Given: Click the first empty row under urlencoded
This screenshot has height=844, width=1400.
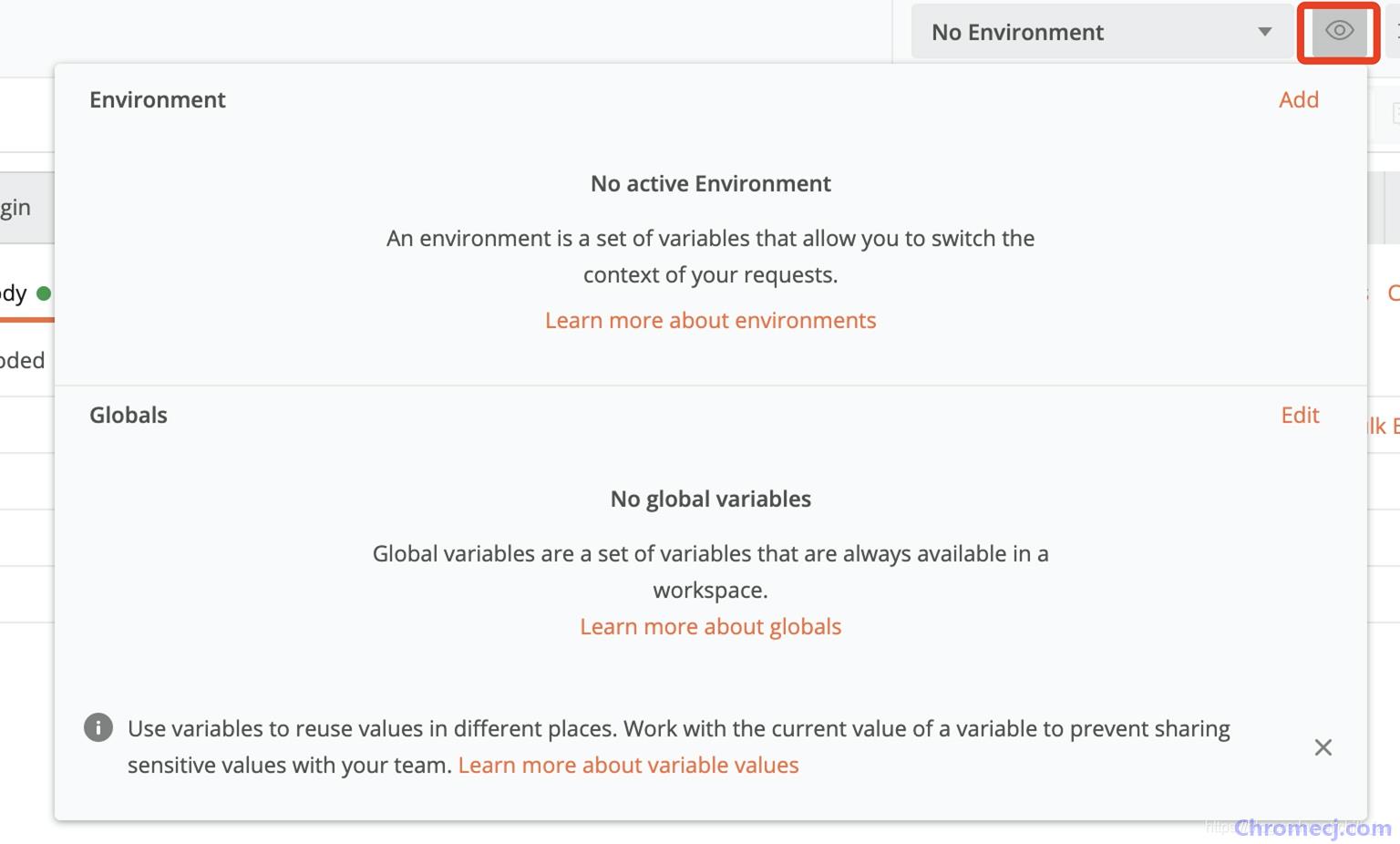Looking at the screenshot, I should (27, 426).
